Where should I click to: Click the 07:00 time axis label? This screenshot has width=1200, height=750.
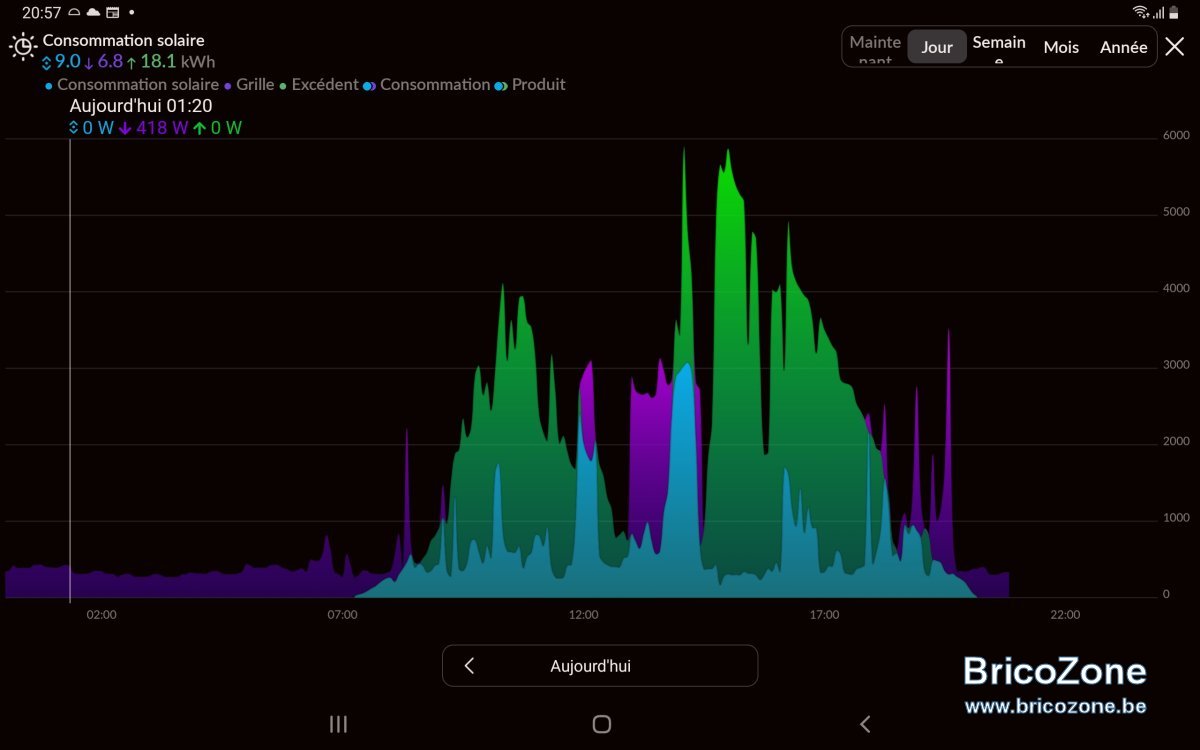pyautogui.click(x=342, y=615)
